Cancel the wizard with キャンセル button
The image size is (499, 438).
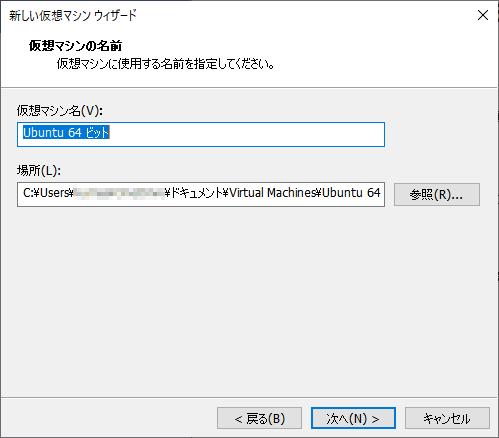tap(447, 418)
